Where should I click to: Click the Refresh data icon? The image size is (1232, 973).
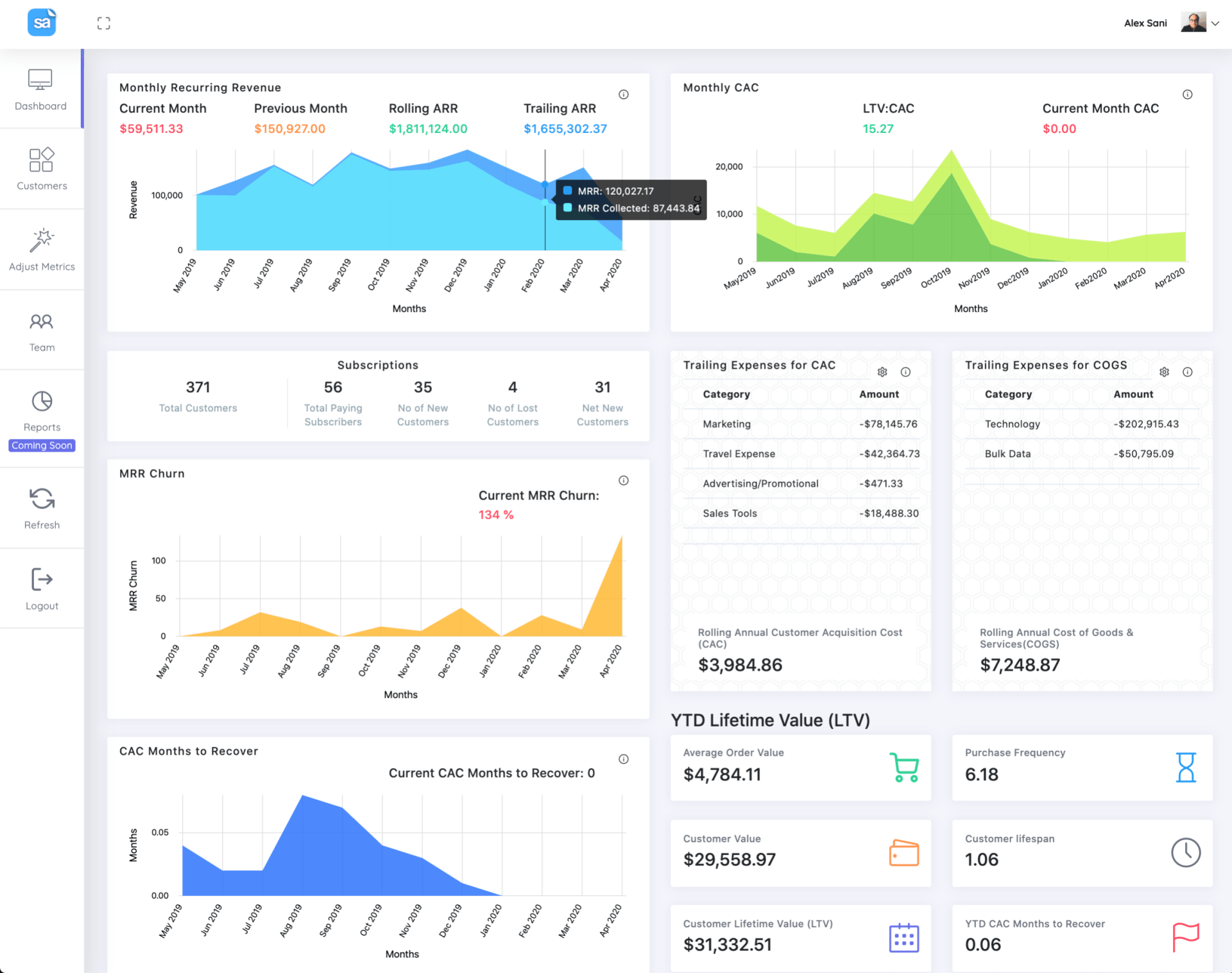click(42, 499)
